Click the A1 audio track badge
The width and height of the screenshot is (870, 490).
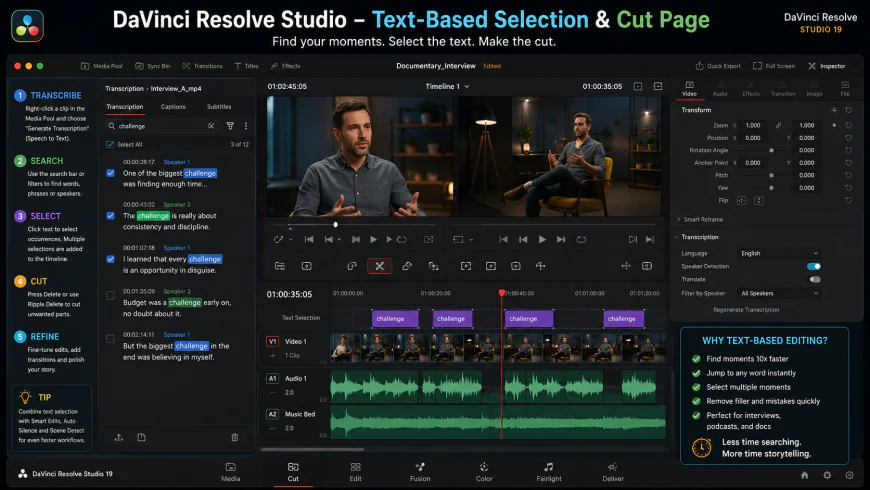click(272, 378)
